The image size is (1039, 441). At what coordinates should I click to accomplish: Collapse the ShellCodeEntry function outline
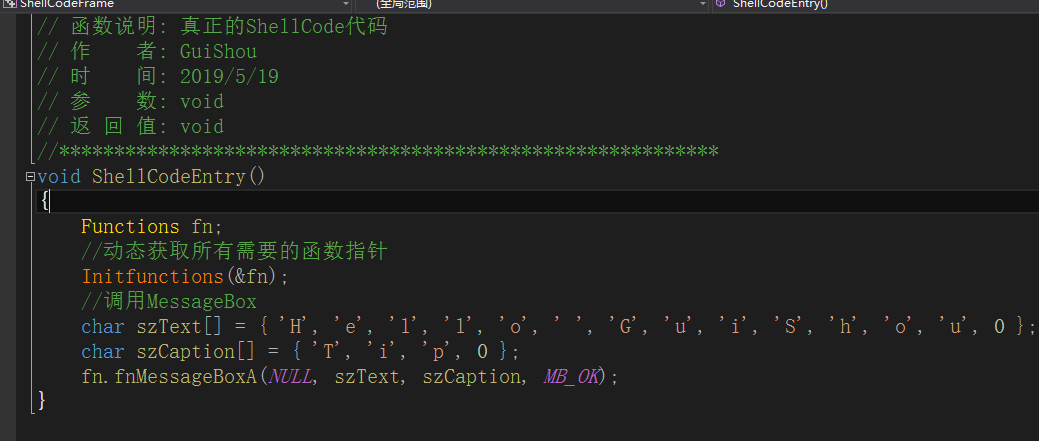pos(31,177)
